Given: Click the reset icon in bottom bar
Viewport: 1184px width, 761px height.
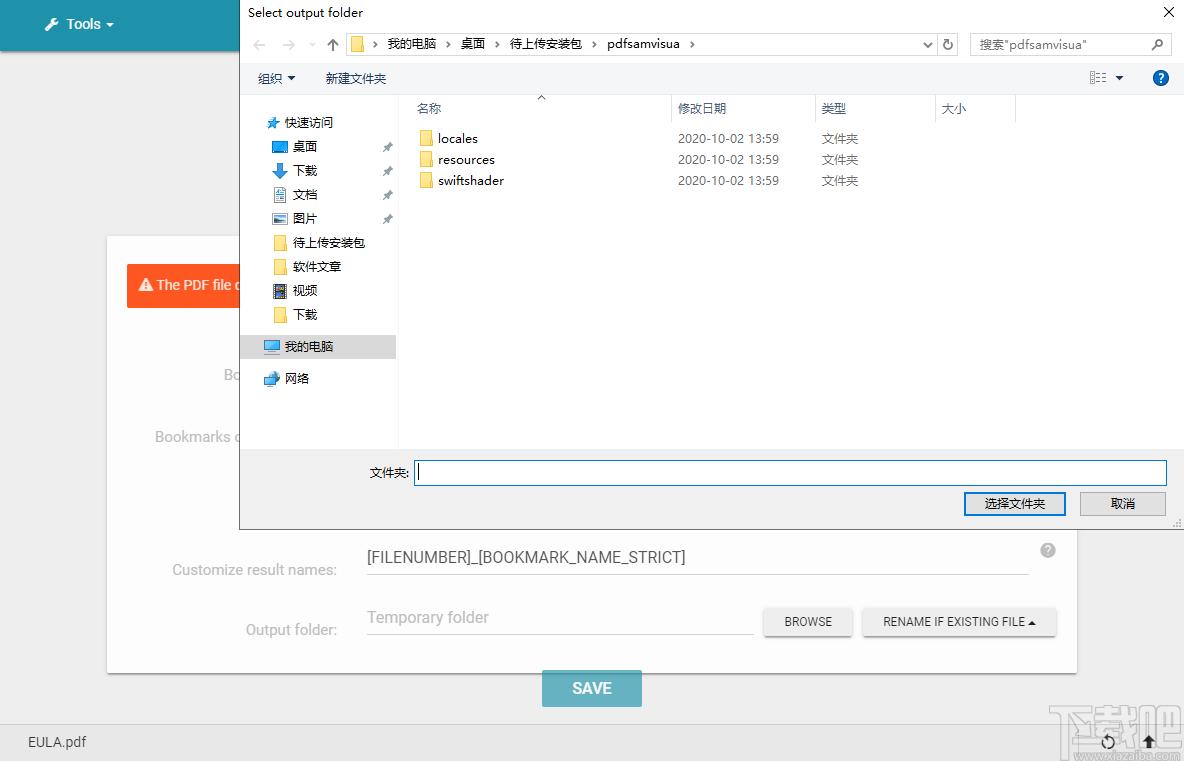Looking at the screenshot, I should click(1108, 742).
